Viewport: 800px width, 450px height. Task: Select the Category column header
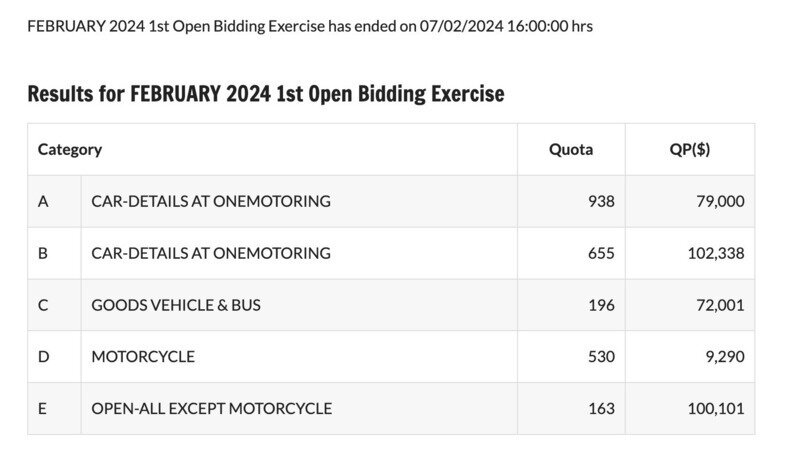point(70,150)
